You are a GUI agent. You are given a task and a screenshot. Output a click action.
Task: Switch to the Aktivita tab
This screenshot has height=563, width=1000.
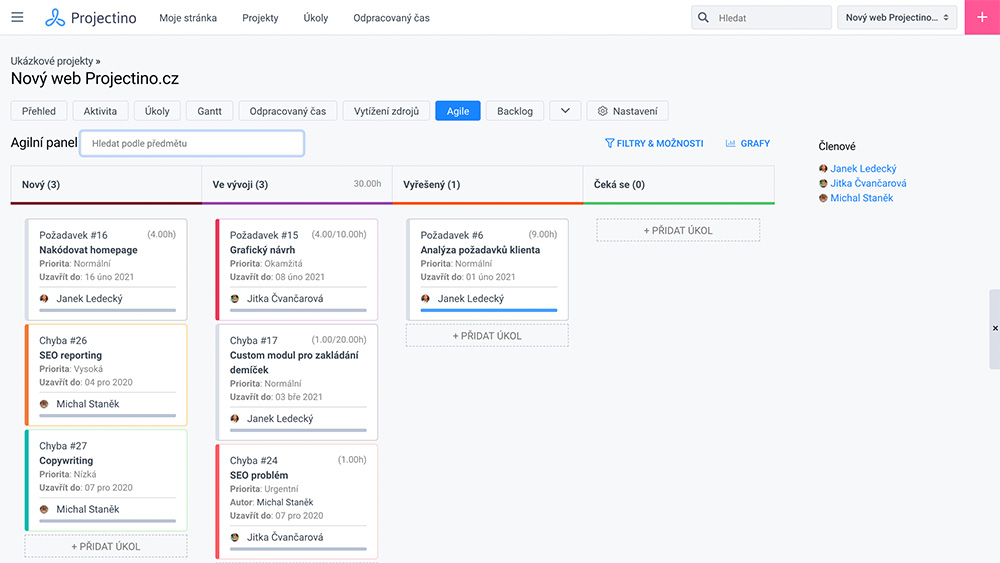point(100,111)
